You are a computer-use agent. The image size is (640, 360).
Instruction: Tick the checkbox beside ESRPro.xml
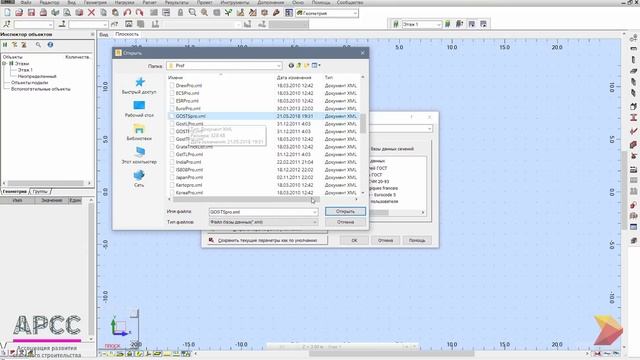[172, 101]
